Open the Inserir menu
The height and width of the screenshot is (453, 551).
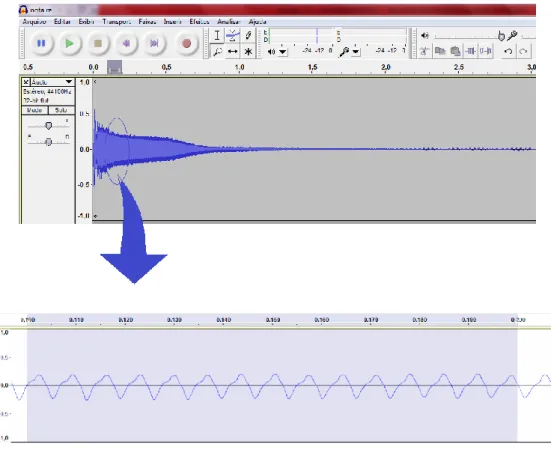[172, 22]
